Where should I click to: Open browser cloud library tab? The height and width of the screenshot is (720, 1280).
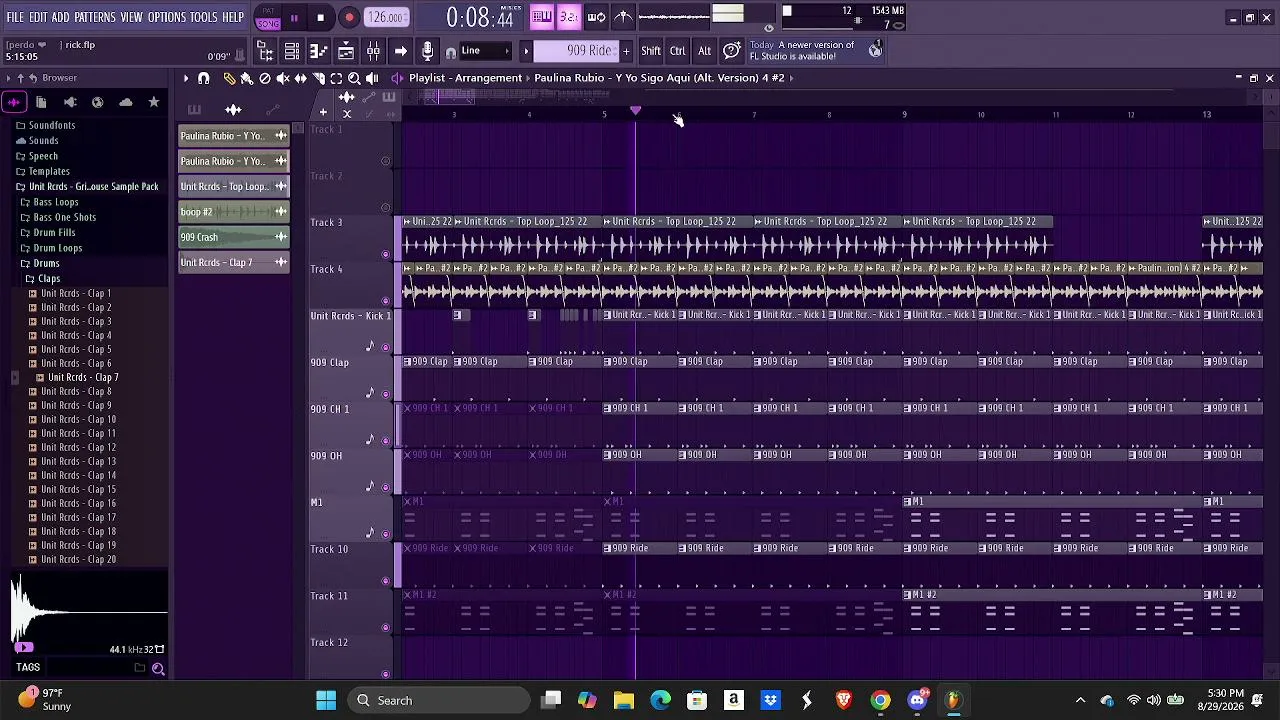click(126, 102)
